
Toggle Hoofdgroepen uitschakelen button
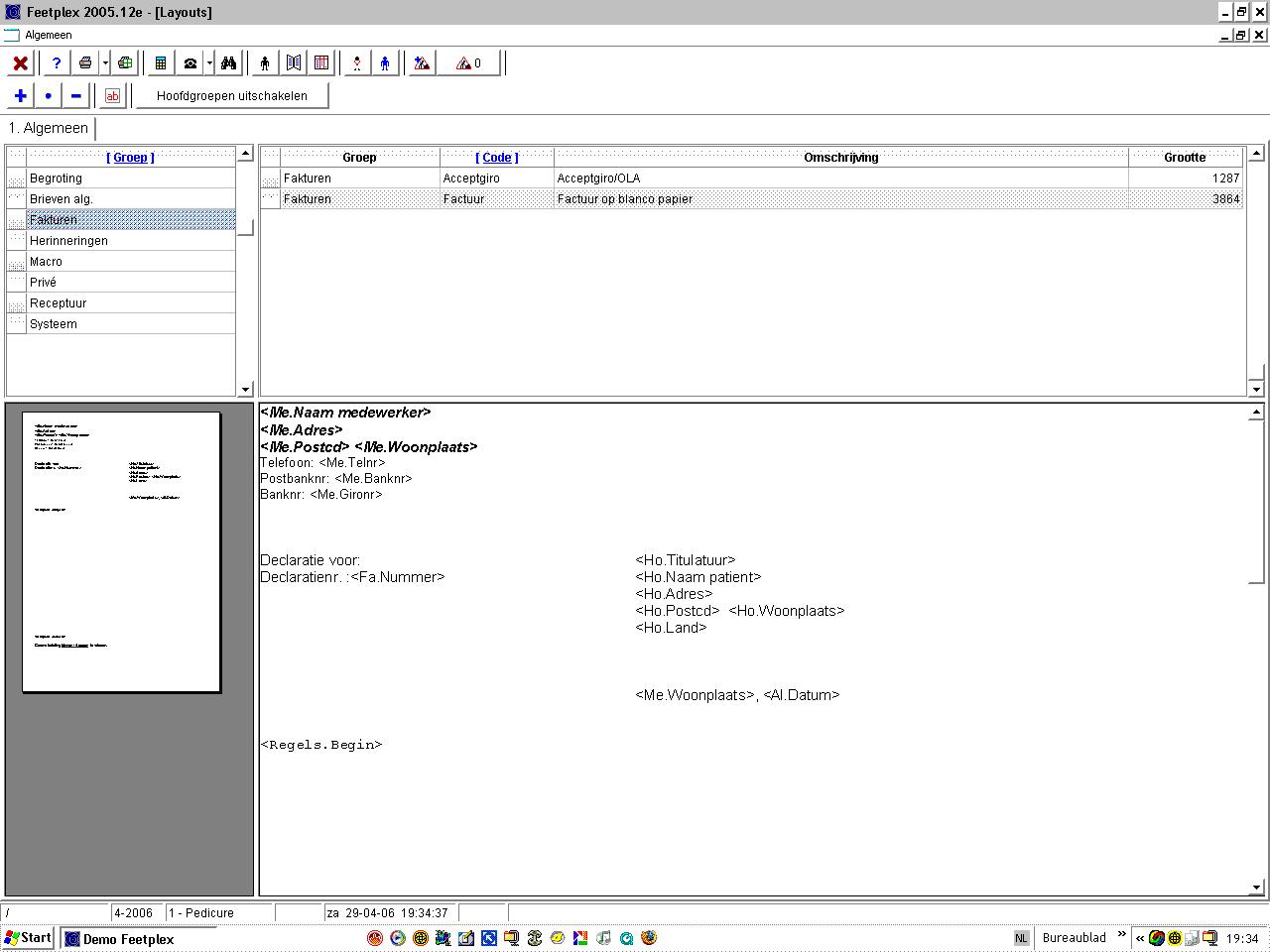click(231, 96)
